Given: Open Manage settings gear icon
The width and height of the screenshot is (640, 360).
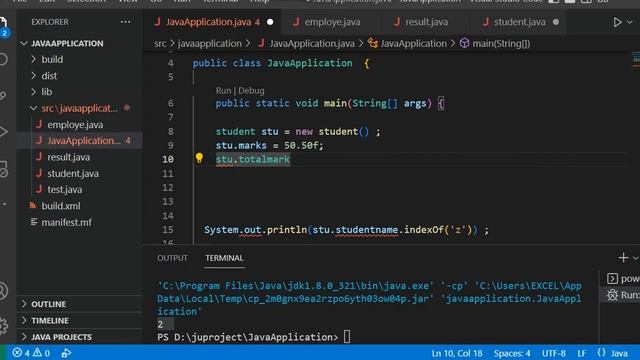Looking at the screenshot, I should [3, 326].
